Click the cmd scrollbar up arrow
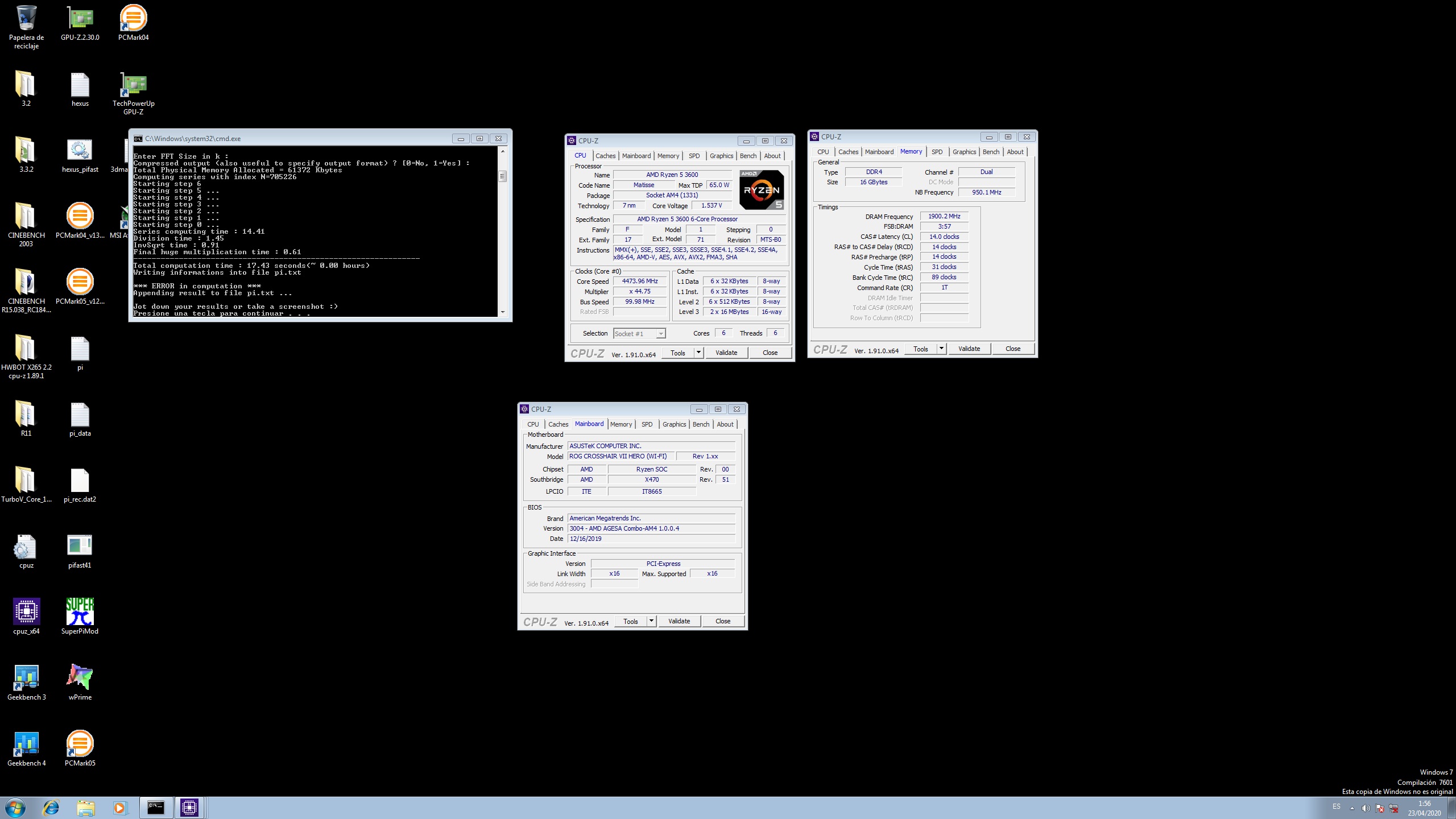The width and height of the screenshot is (1456, 819). 502,151
